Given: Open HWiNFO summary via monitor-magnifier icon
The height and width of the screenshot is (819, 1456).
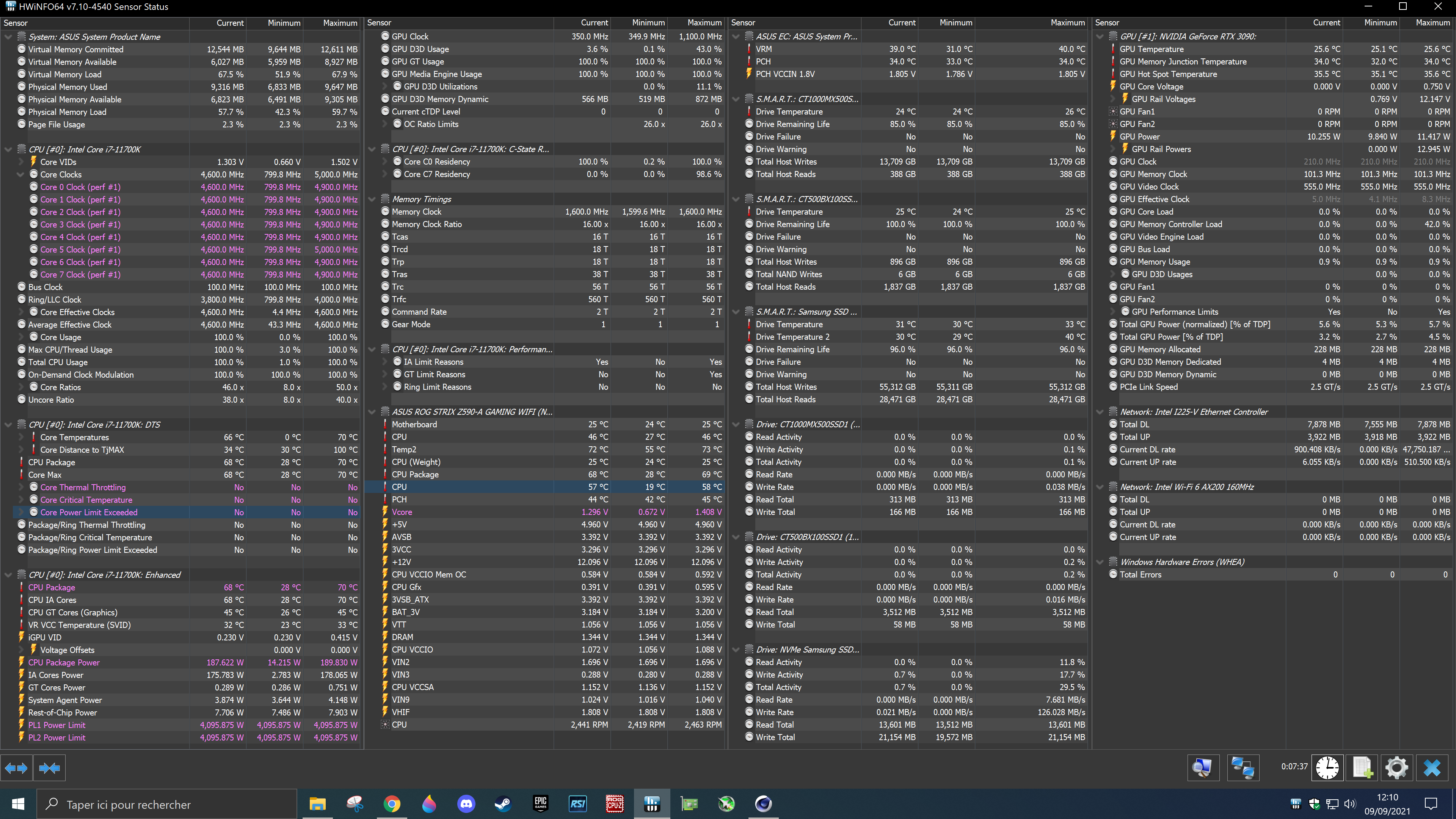Looking at the screenshot, I should click(1202, 767).
